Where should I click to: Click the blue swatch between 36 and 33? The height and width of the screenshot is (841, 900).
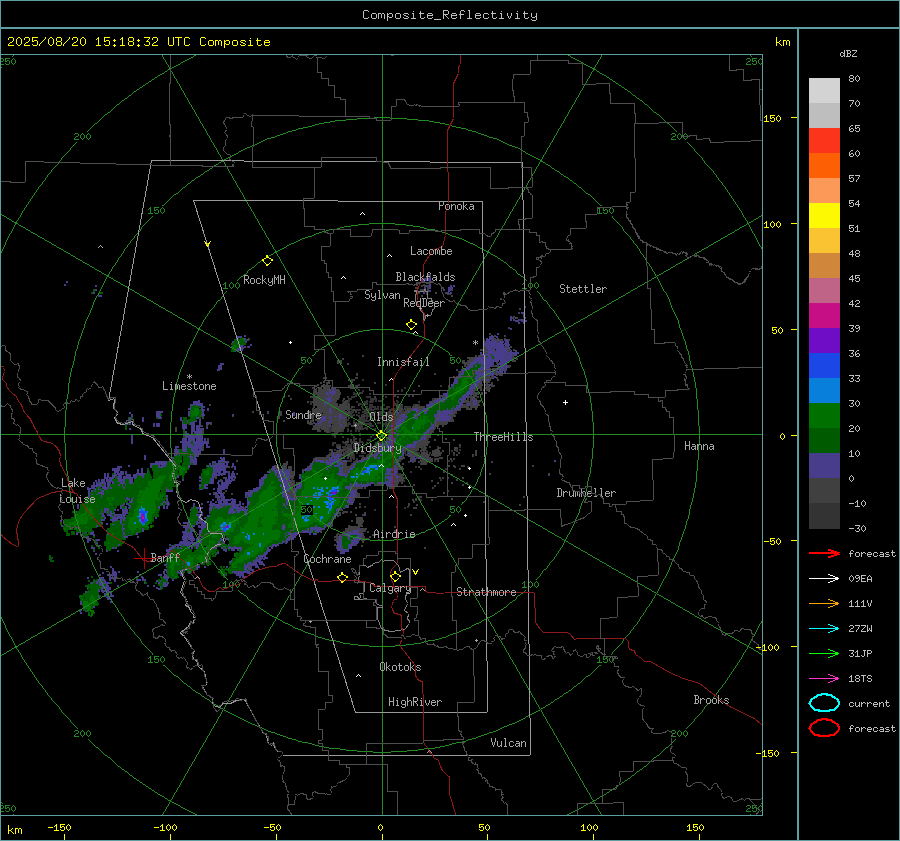click(824, 366)
